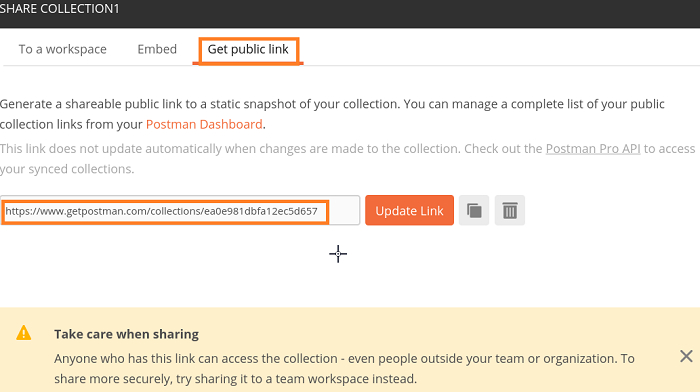Switch to the 'To a workspace' tab
The width and height of the screenshot is (700, 392).
(x=62, y=49)
